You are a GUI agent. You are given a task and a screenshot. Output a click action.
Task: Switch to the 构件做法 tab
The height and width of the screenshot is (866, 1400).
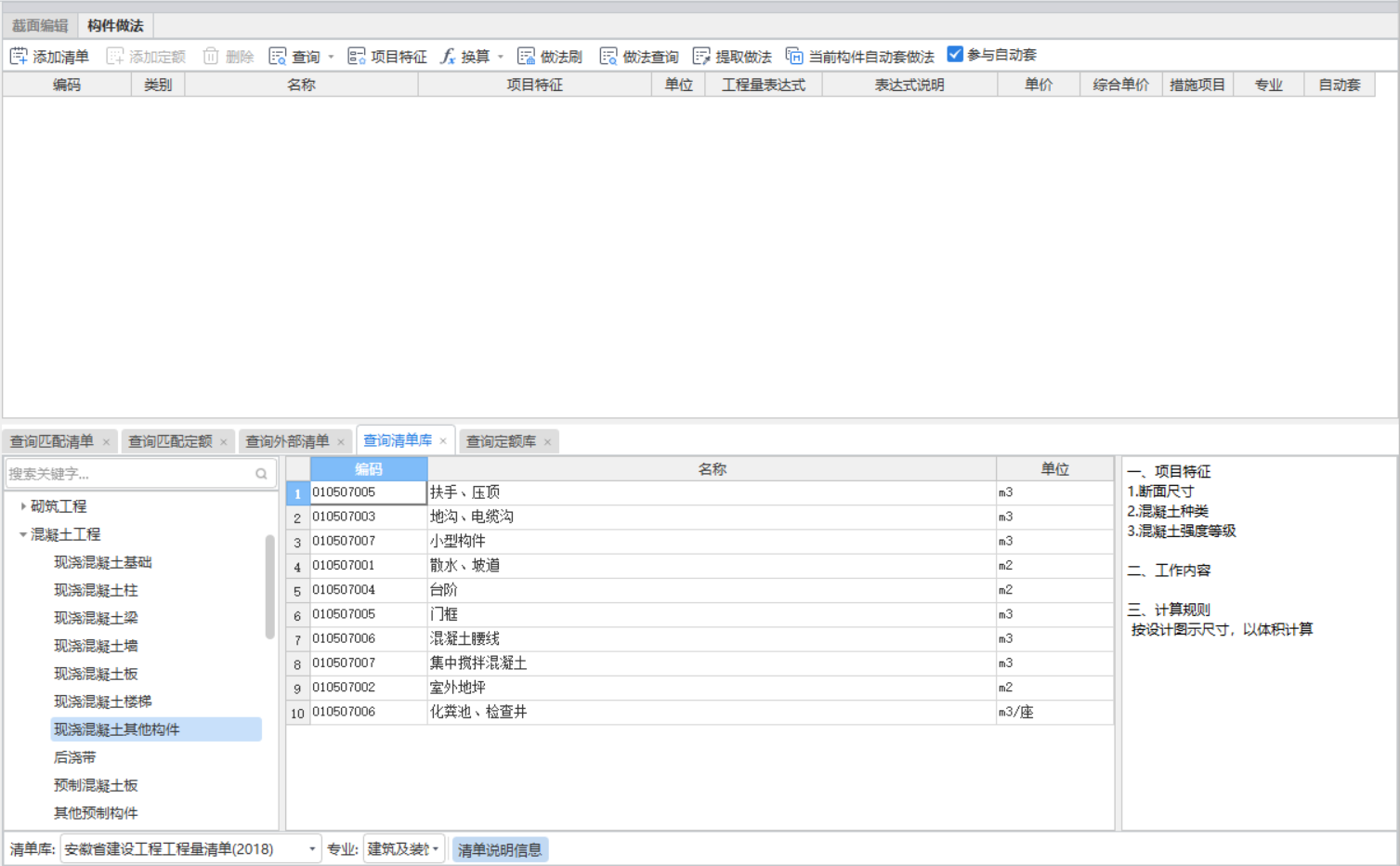point(115,25)
